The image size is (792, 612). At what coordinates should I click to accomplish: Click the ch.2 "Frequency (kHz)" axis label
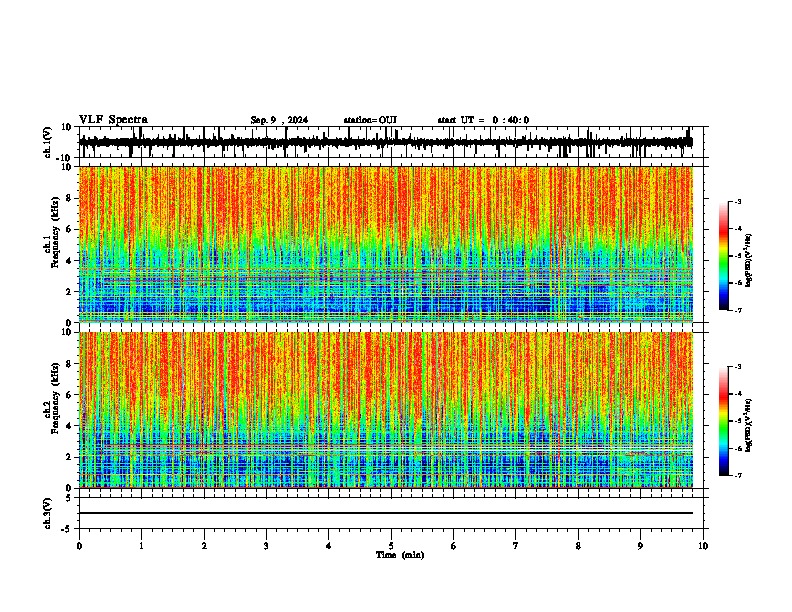click(56, 398)
